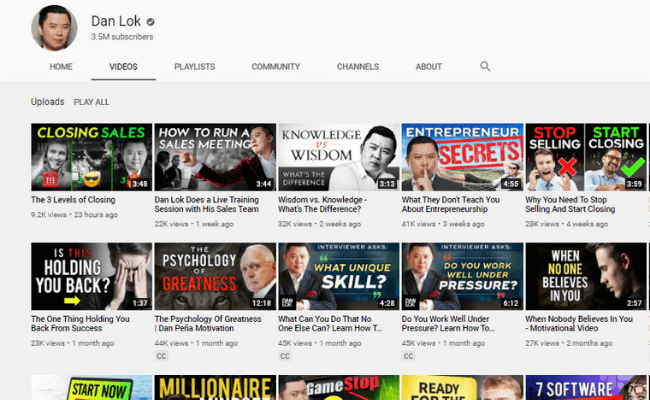Click the verified checkmark badge beside Dan Lok
This screenshot has height=400, width=650.
click(x=150, y=22)
